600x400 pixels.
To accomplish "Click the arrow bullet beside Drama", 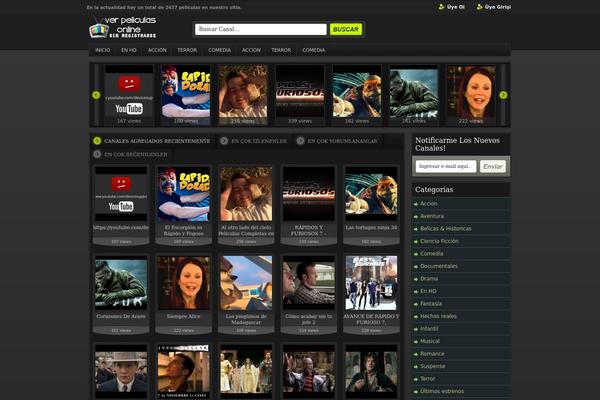I will tap(416, 279).
